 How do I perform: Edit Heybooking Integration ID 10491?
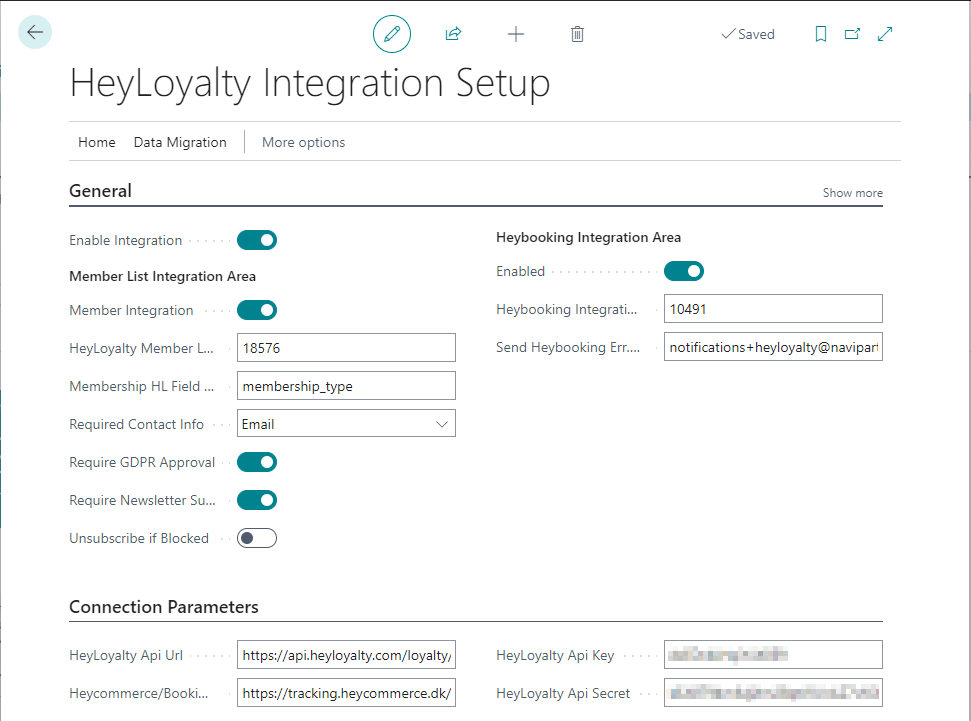click(773, 309)
